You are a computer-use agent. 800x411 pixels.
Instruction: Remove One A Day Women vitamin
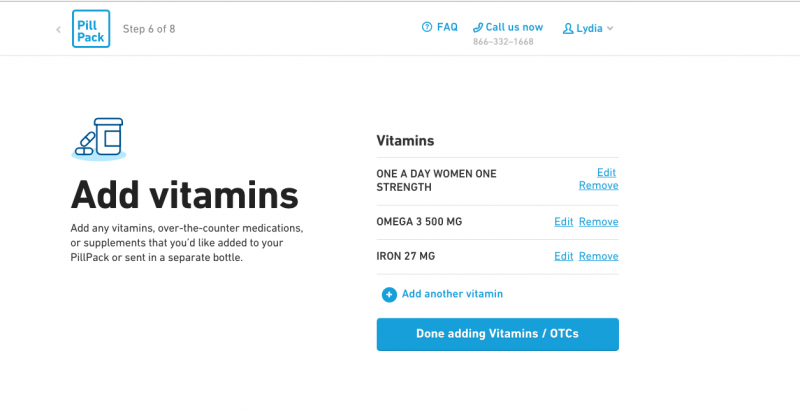tap(598, 185)
